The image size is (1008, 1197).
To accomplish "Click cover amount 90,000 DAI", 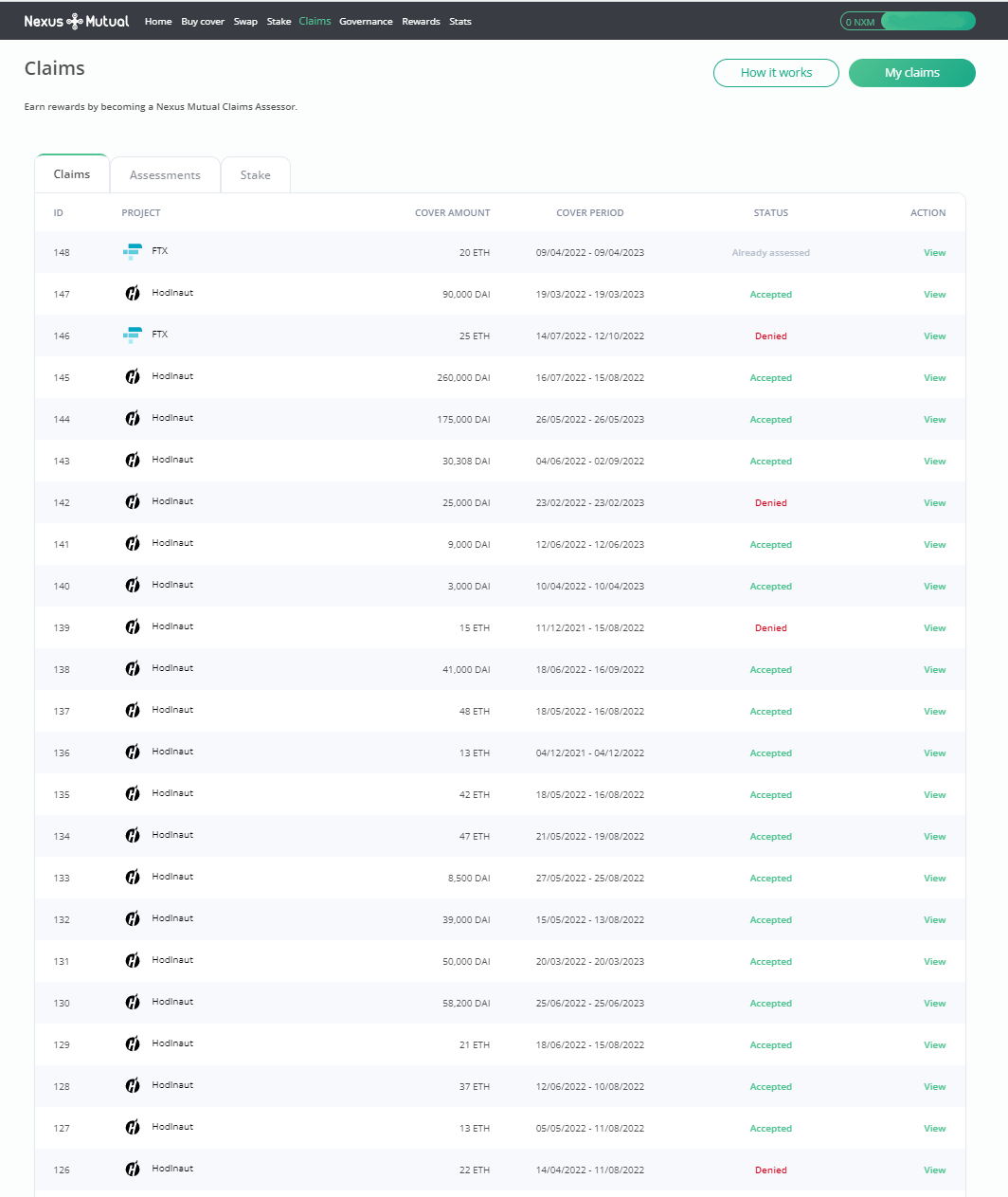I will click(x=466, y=295).
